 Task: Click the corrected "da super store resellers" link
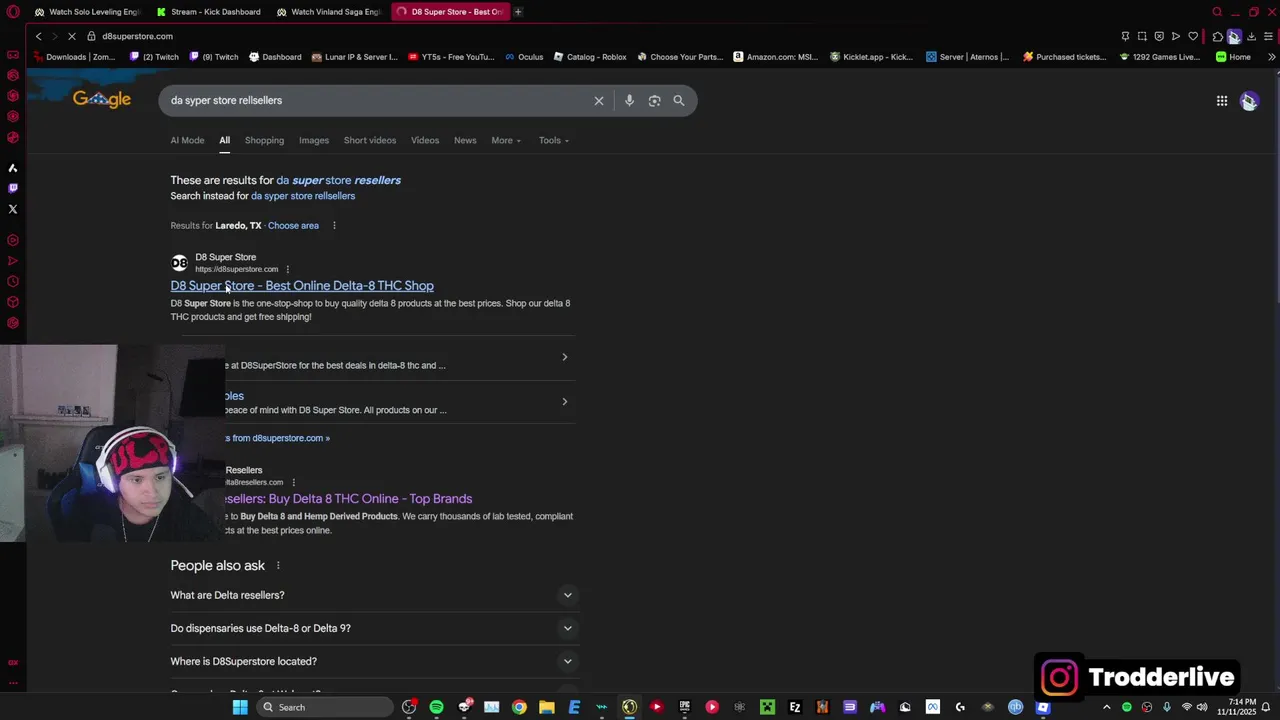tap(339, 180)
